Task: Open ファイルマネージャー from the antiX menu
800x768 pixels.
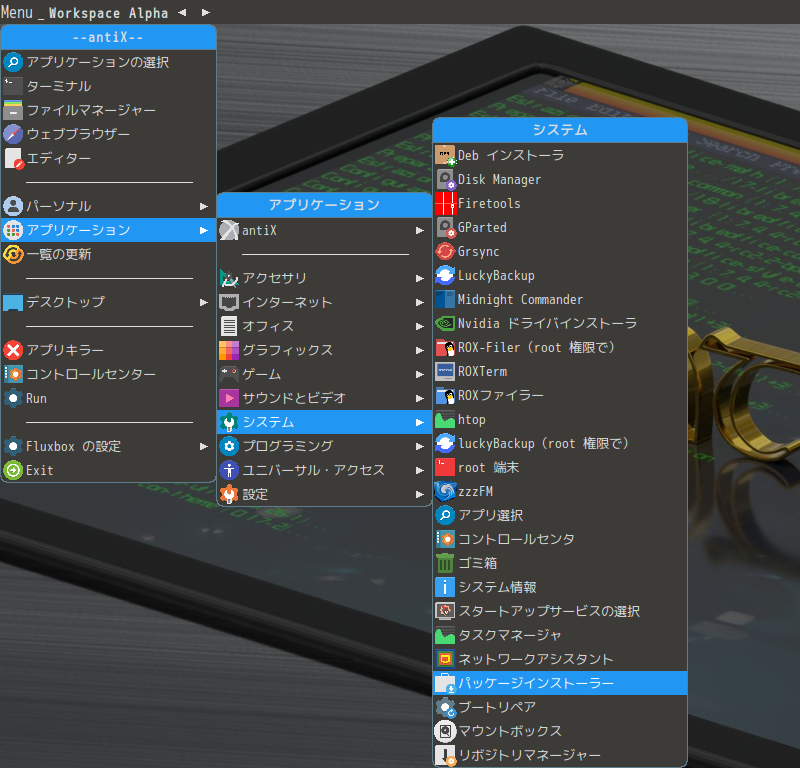Action: [109, 110]
